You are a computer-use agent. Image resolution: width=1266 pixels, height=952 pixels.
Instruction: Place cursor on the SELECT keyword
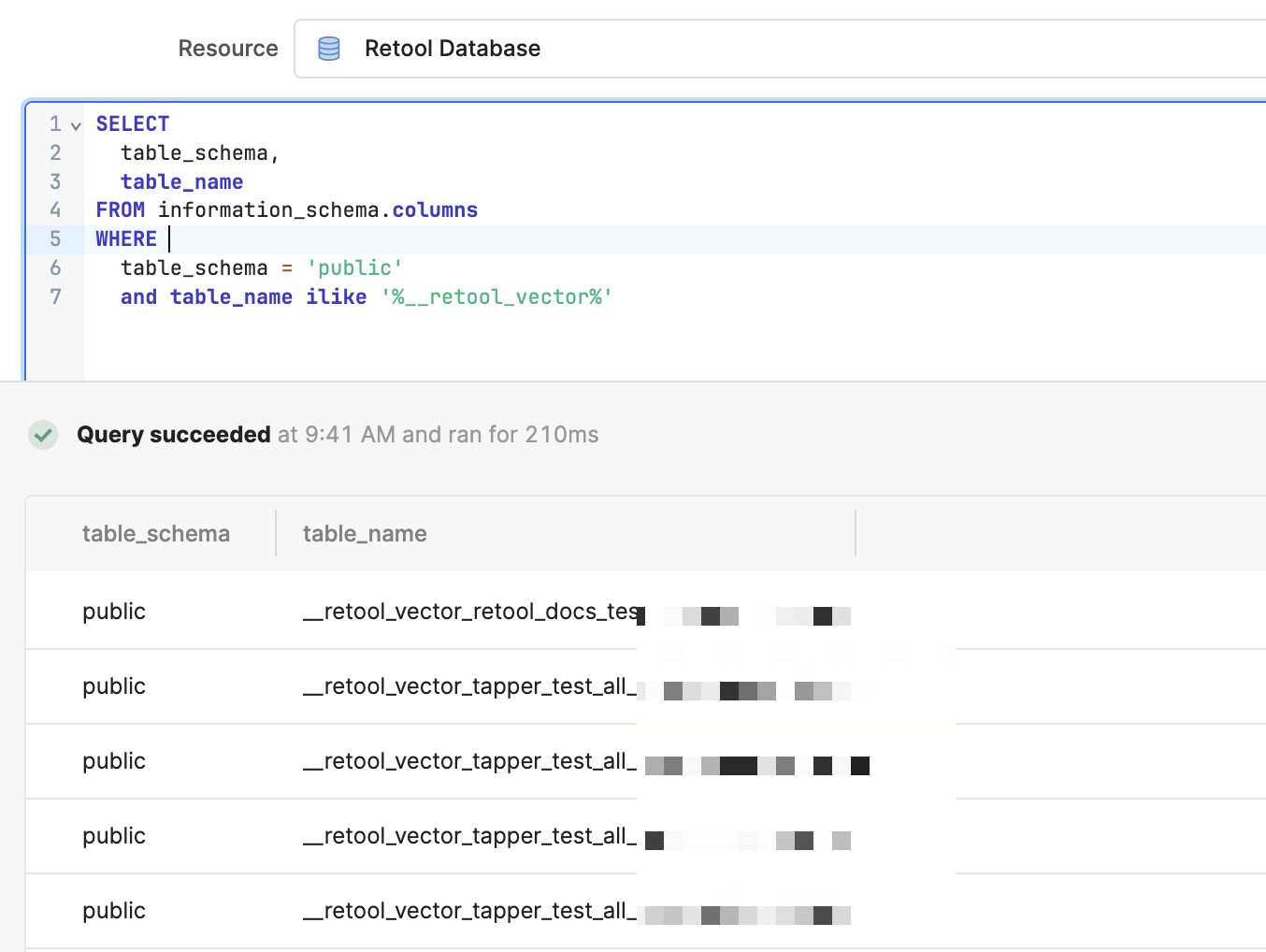click(132, 124)
